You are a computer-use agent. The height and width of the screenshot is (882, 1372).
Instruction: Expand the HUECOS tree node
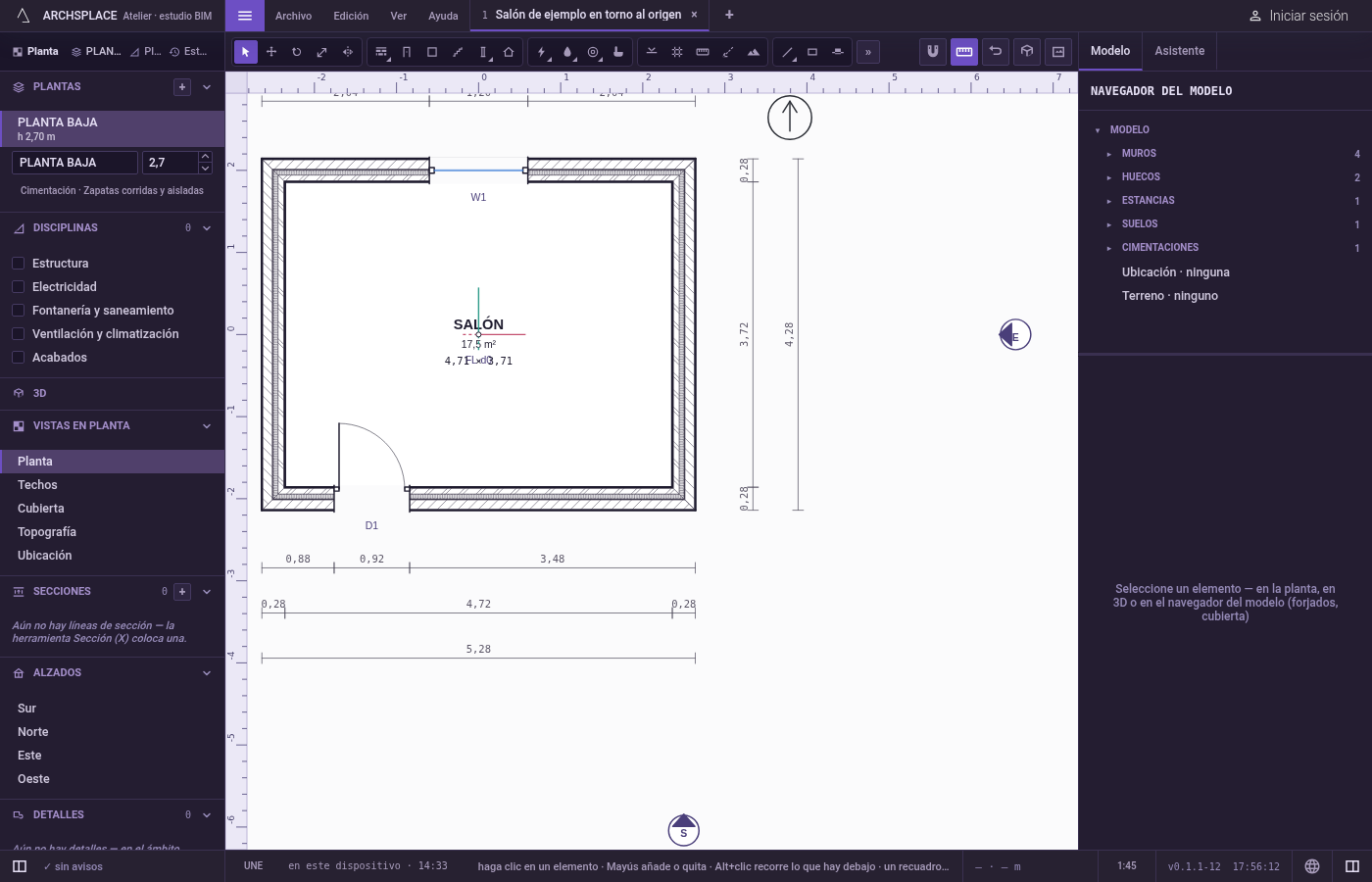click(1109, 177)
